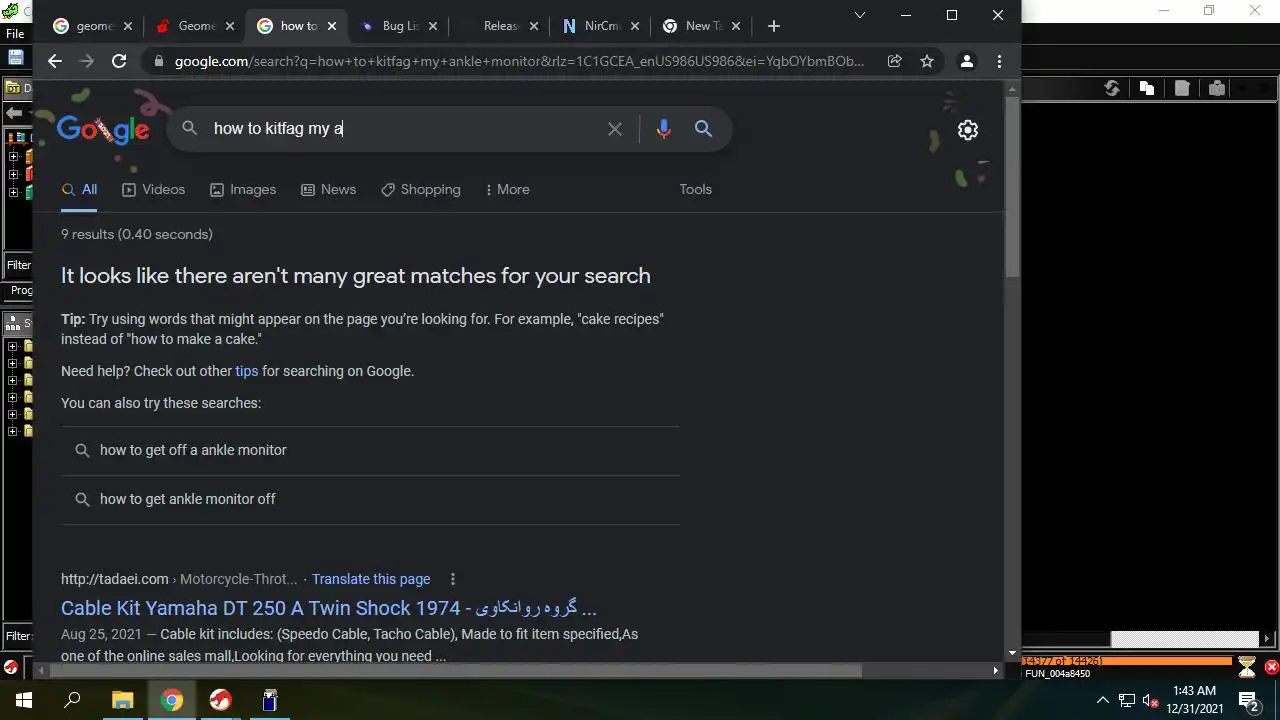Share this page using address bar icon

(894, 61)
